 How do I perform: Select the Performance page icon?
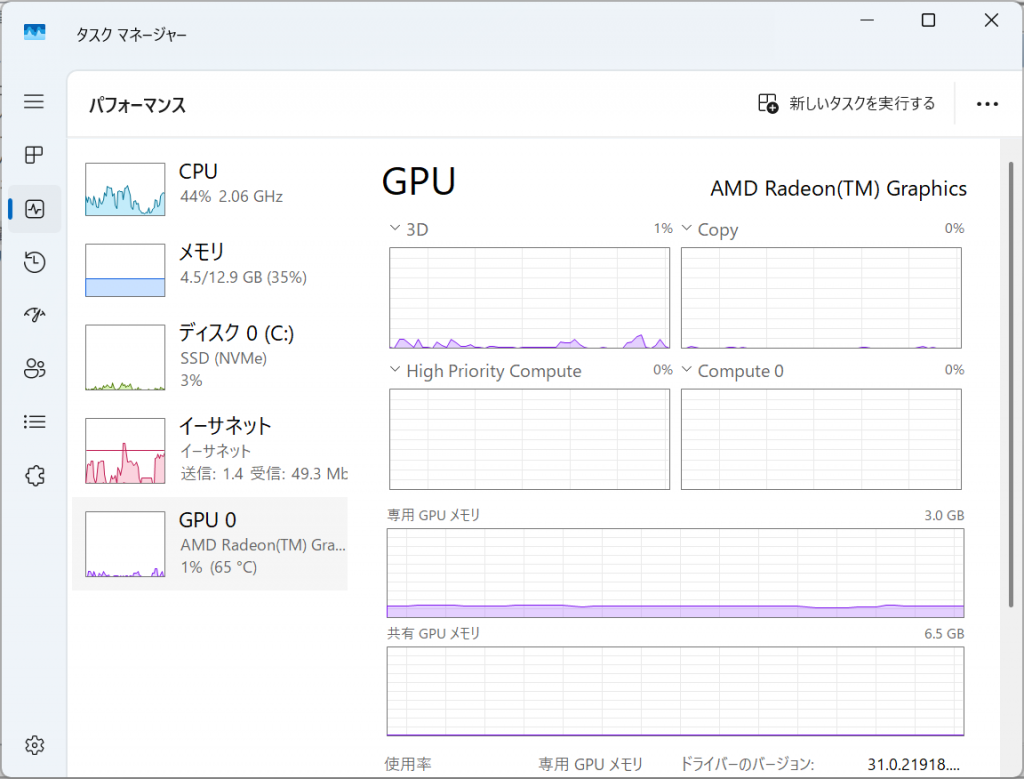[x=34, y=209]
